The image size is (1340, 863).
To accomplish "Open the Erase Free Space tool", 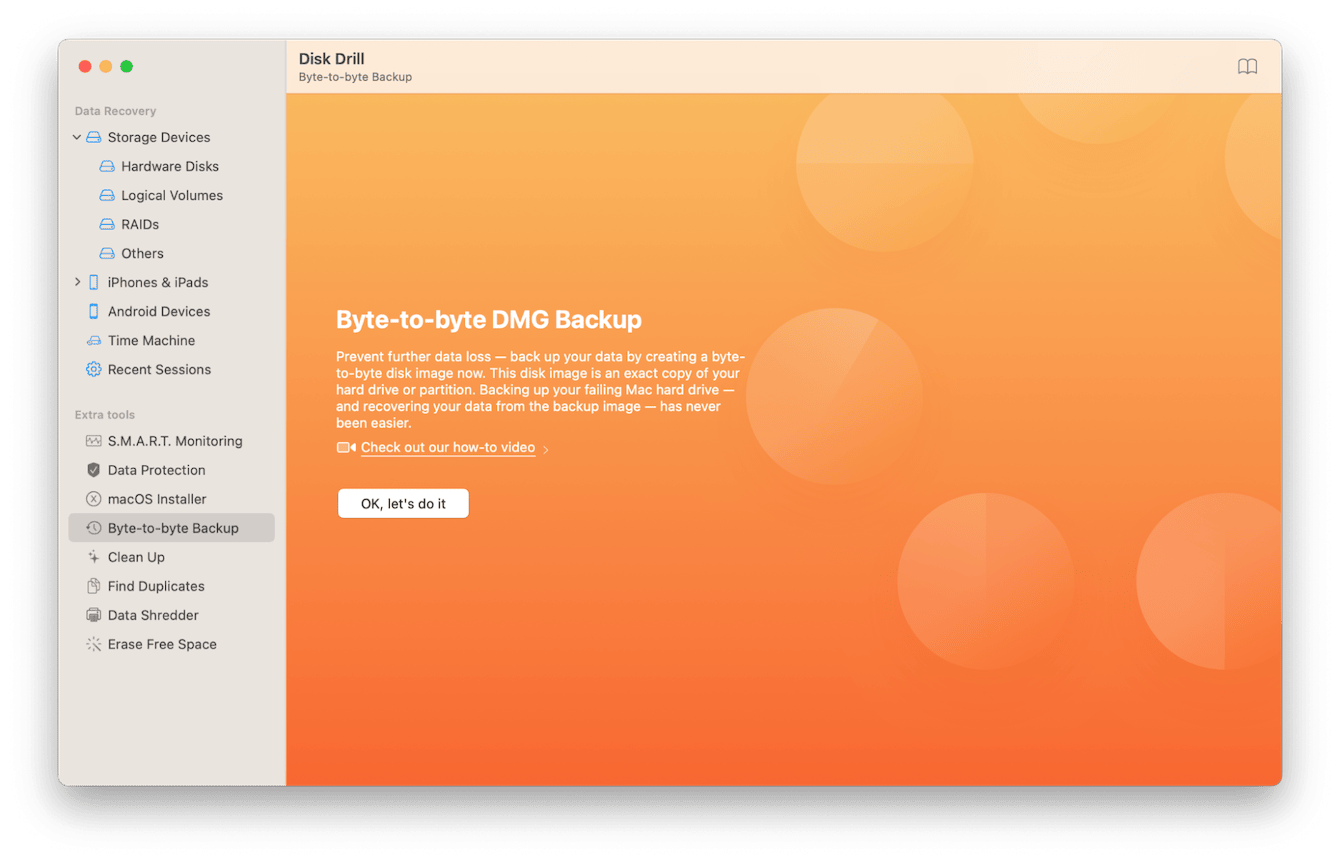I will tap(162, 644).
